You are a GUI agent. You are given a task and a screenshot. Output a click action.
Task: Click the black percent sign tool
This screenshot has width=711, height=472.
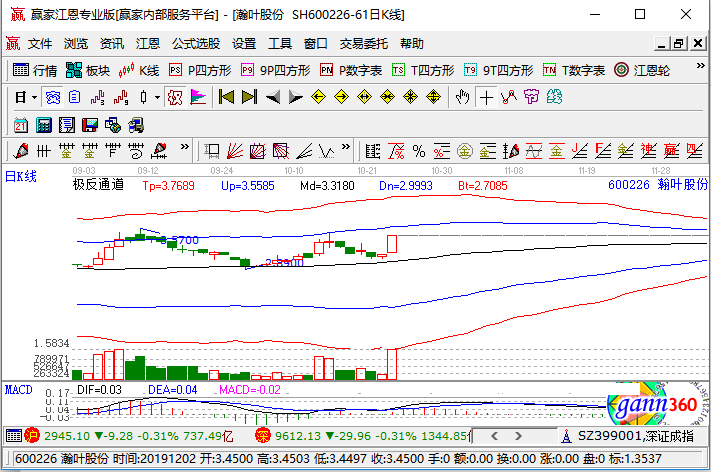pyautogui.click(x=419, y=151)
